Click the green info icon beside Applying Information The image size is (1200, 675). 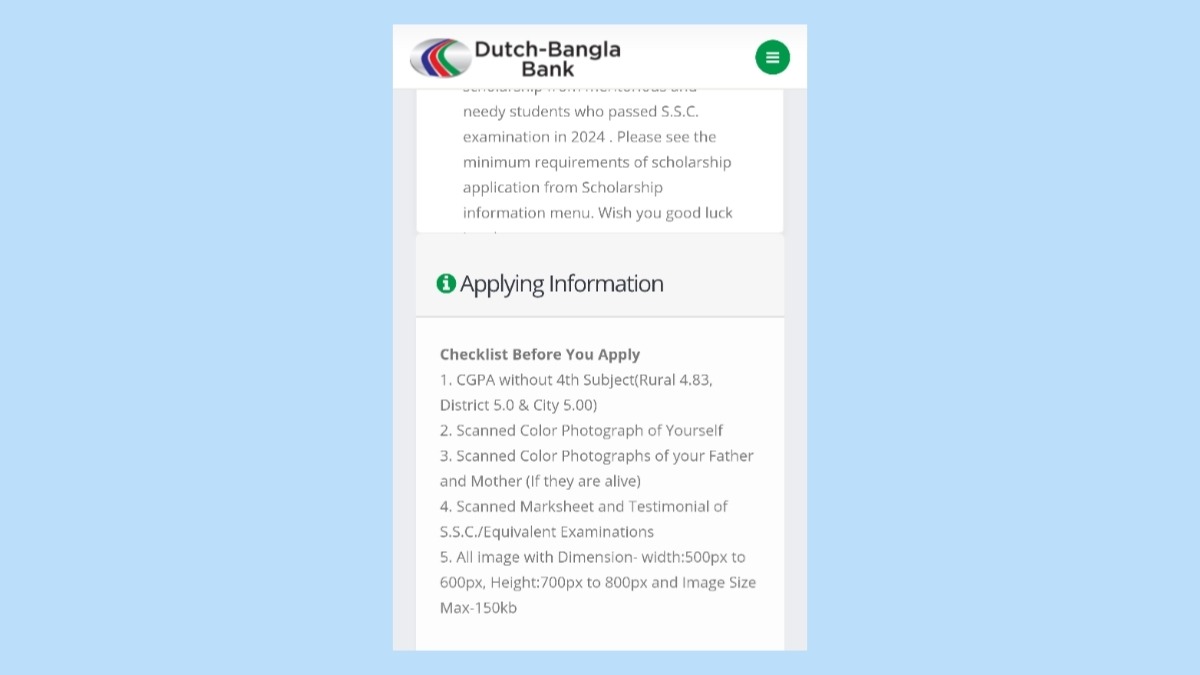446,284
